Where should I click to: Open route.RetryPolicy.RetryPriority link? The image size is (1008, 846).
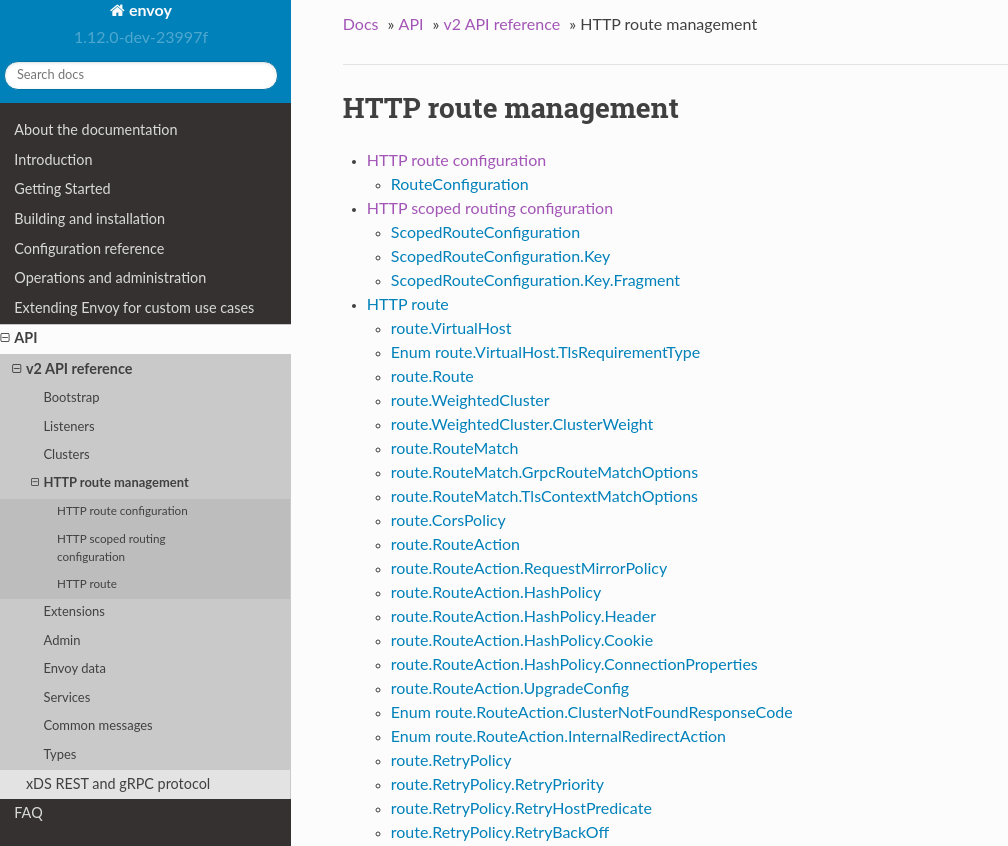(498, 785)
